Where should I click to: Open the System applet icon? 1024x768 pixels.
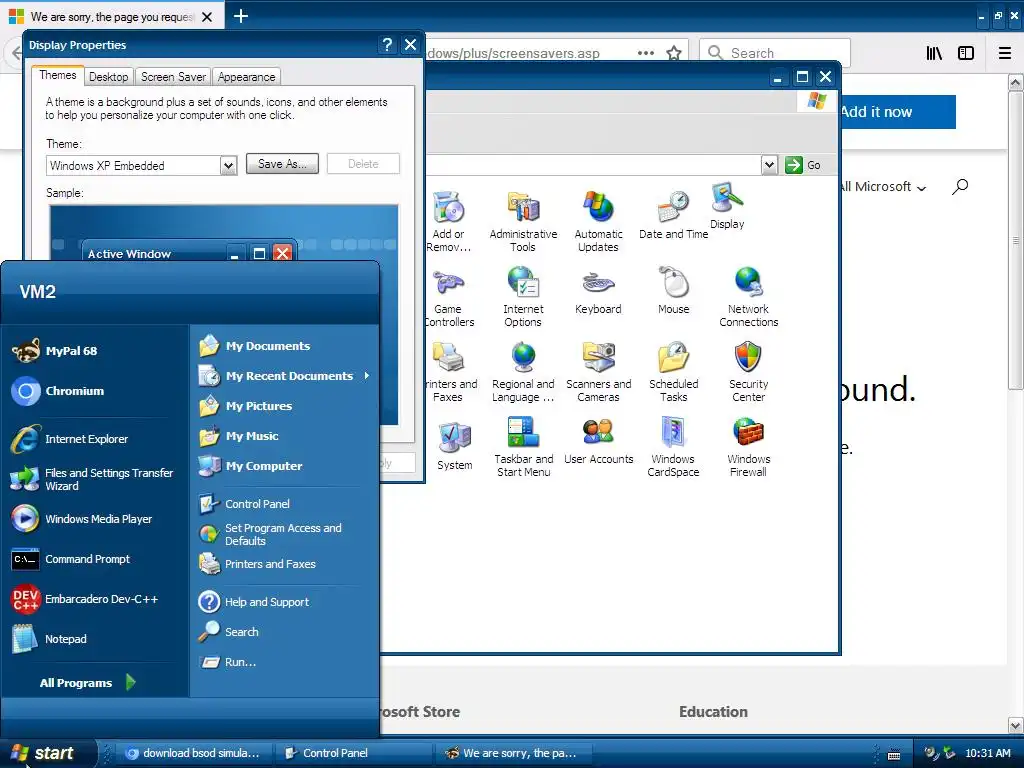[x=455, y=447]
